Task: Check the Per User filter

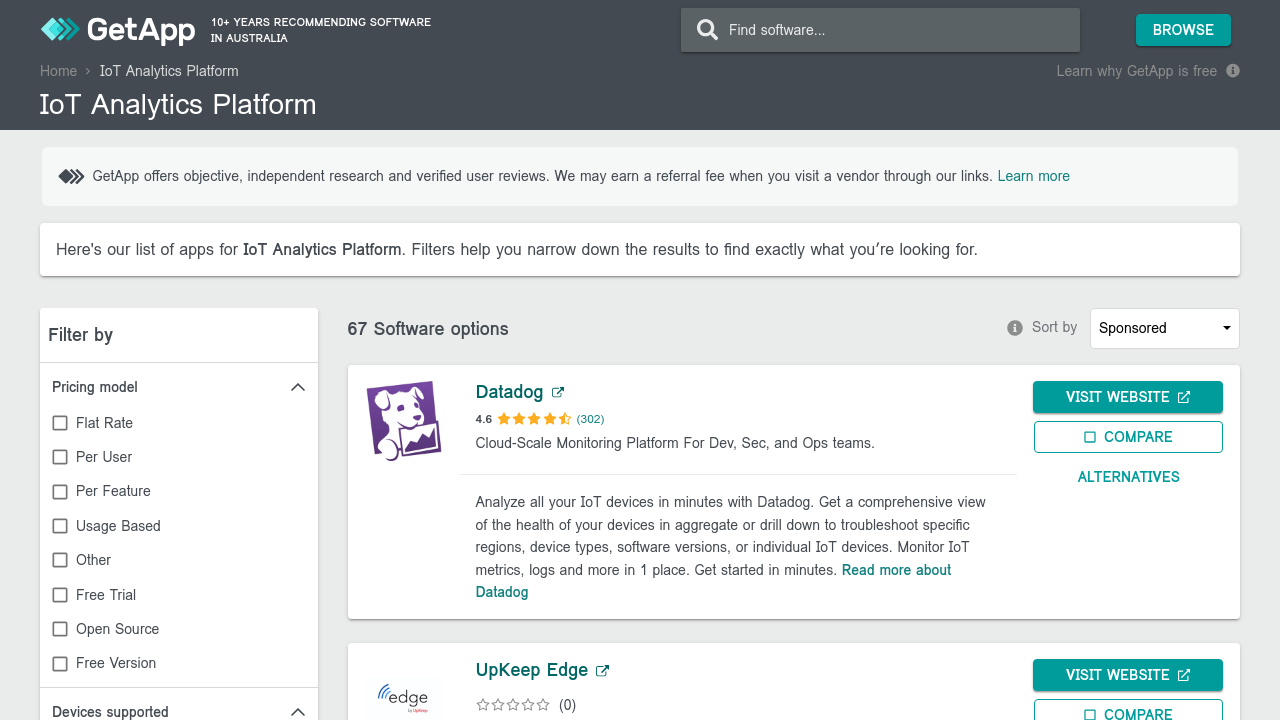Action: pyautogui.click(x=60, y=457)
